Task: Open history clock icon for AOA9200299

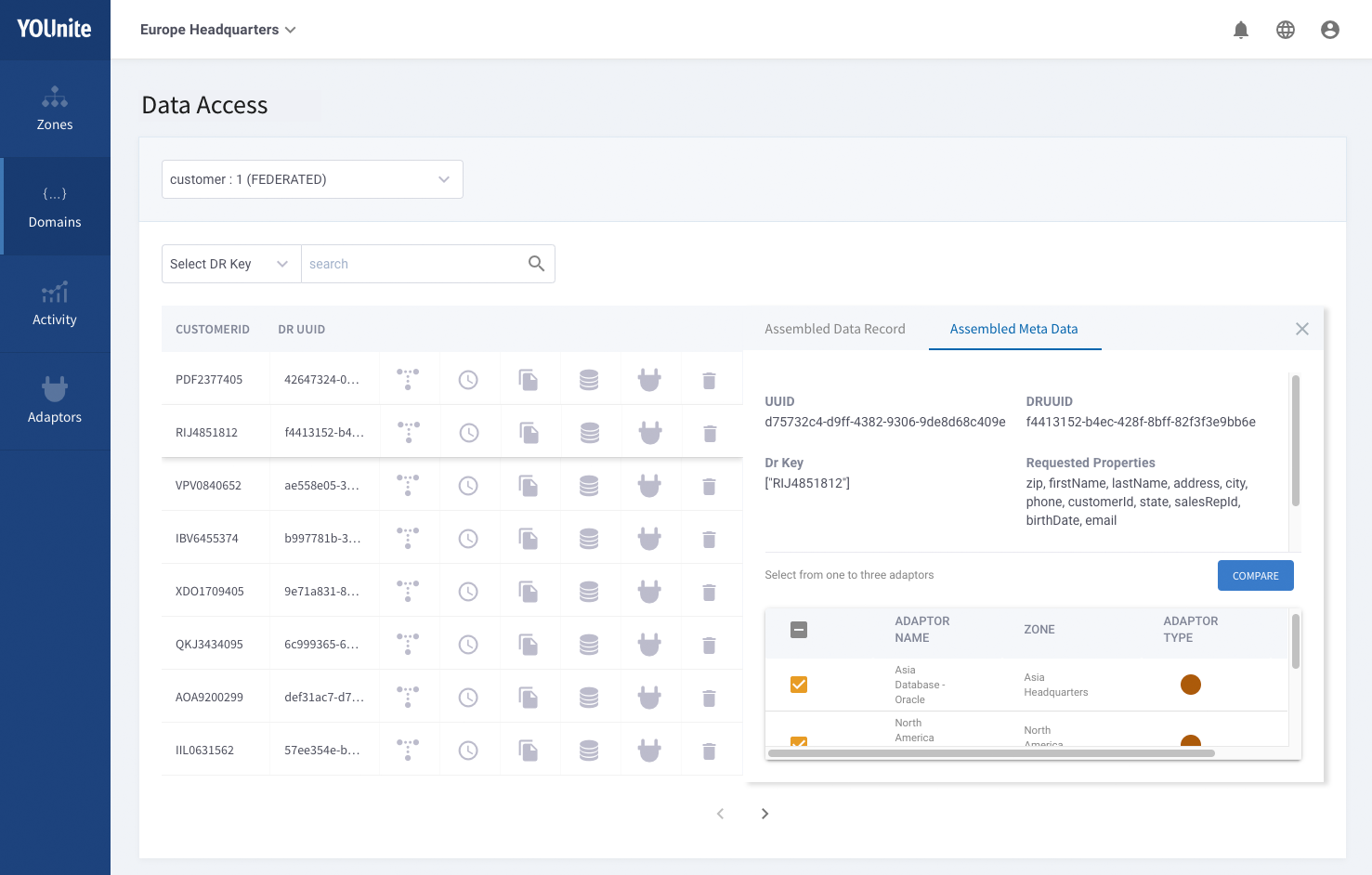Action: pos(468,697)
